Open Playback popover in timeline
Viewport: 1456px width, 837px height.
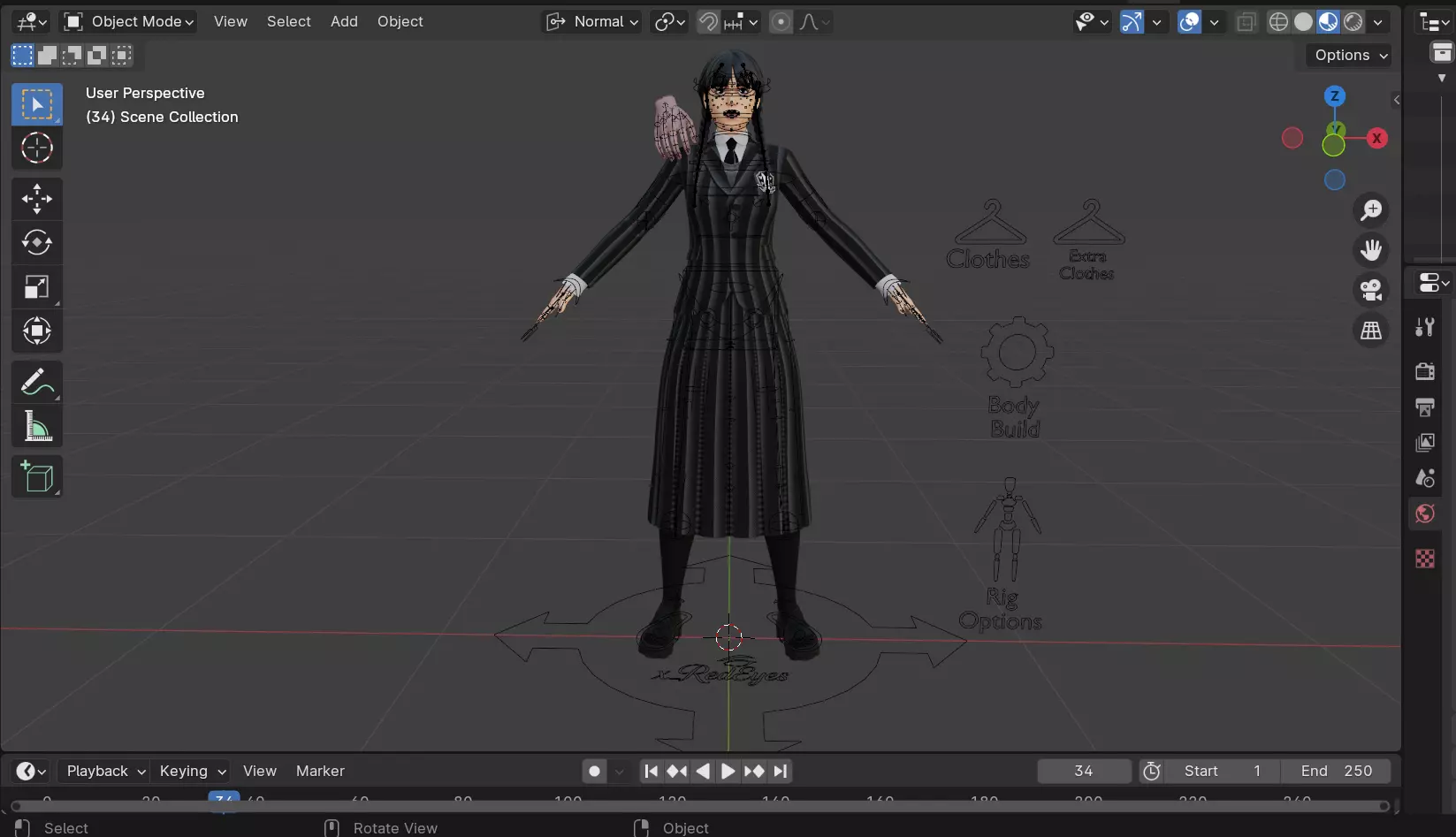coord(105,771)
